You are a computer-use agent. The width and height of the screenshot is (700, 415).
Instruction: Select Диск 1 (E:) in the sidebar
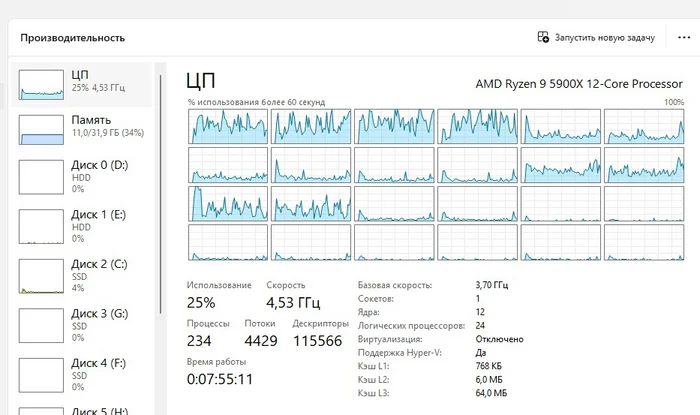[x=81, y=227]
